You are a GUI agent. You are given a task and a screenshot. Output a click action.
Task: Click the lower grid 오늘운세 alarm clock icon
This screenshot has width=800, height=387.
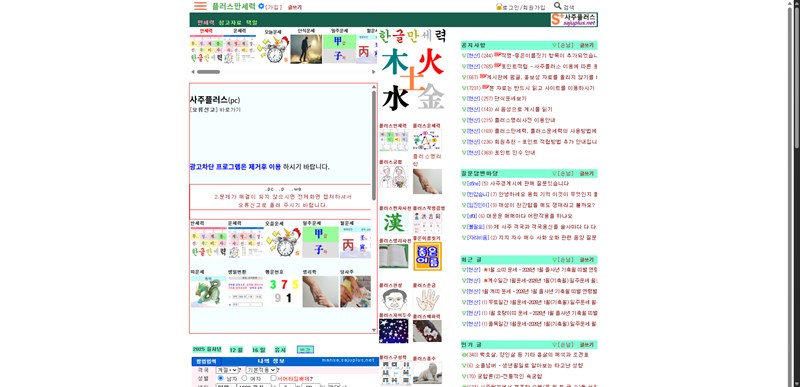(283, 242)
